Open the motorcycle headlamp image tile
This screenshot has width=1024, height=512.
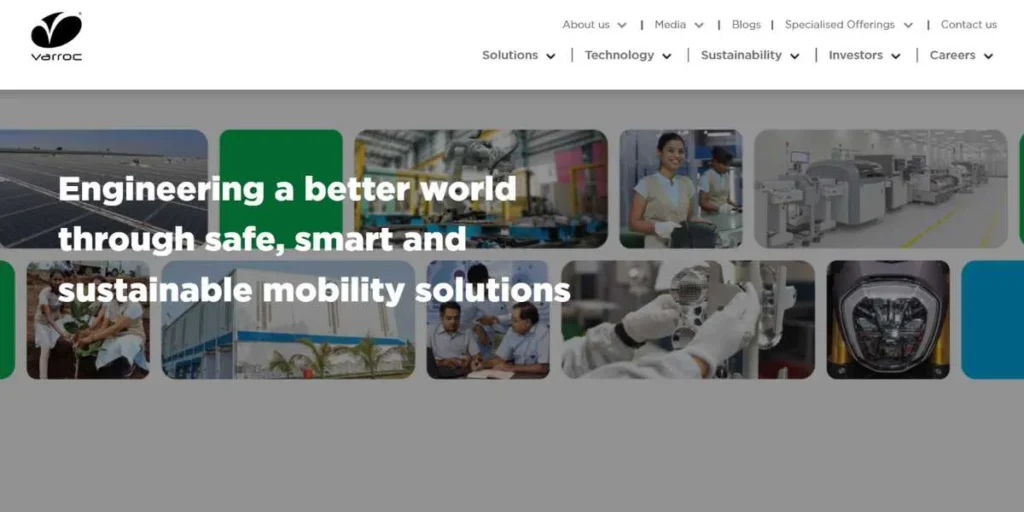[x=888, y=319]
